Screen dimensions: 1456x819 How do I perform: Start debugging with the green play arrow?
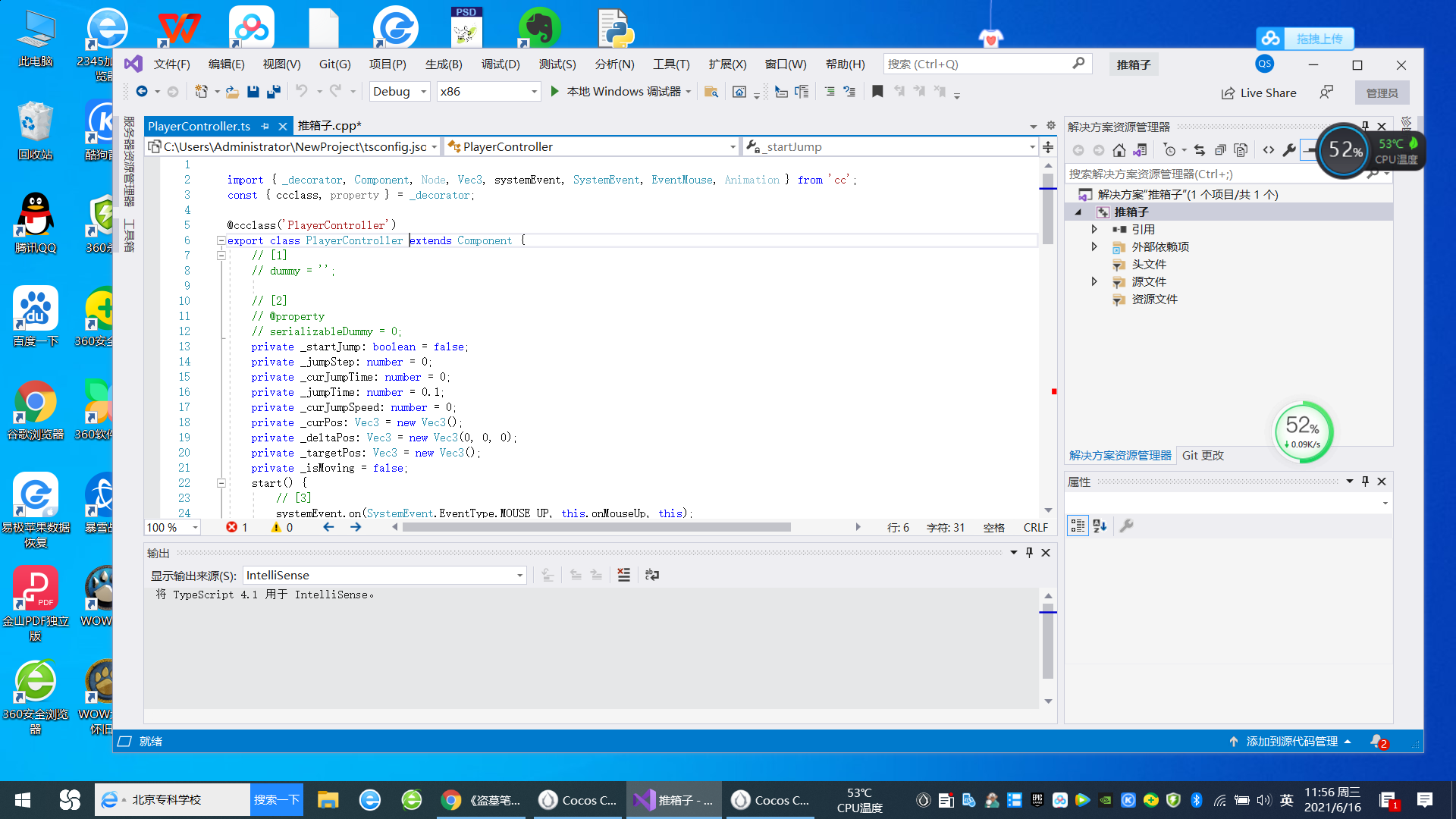tap(555, 92)
